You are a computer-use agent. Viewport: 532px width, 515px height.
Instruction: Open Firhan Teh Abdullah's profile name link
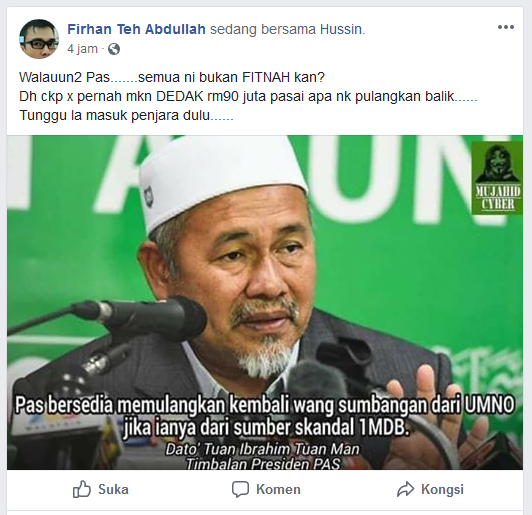tap(136, 29)
